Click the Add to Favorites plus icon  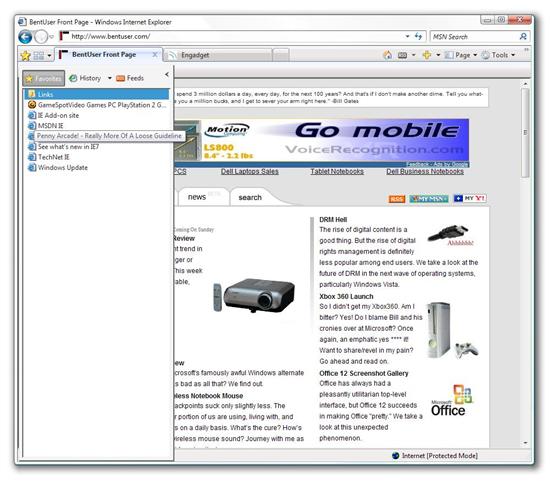(427, 55)
